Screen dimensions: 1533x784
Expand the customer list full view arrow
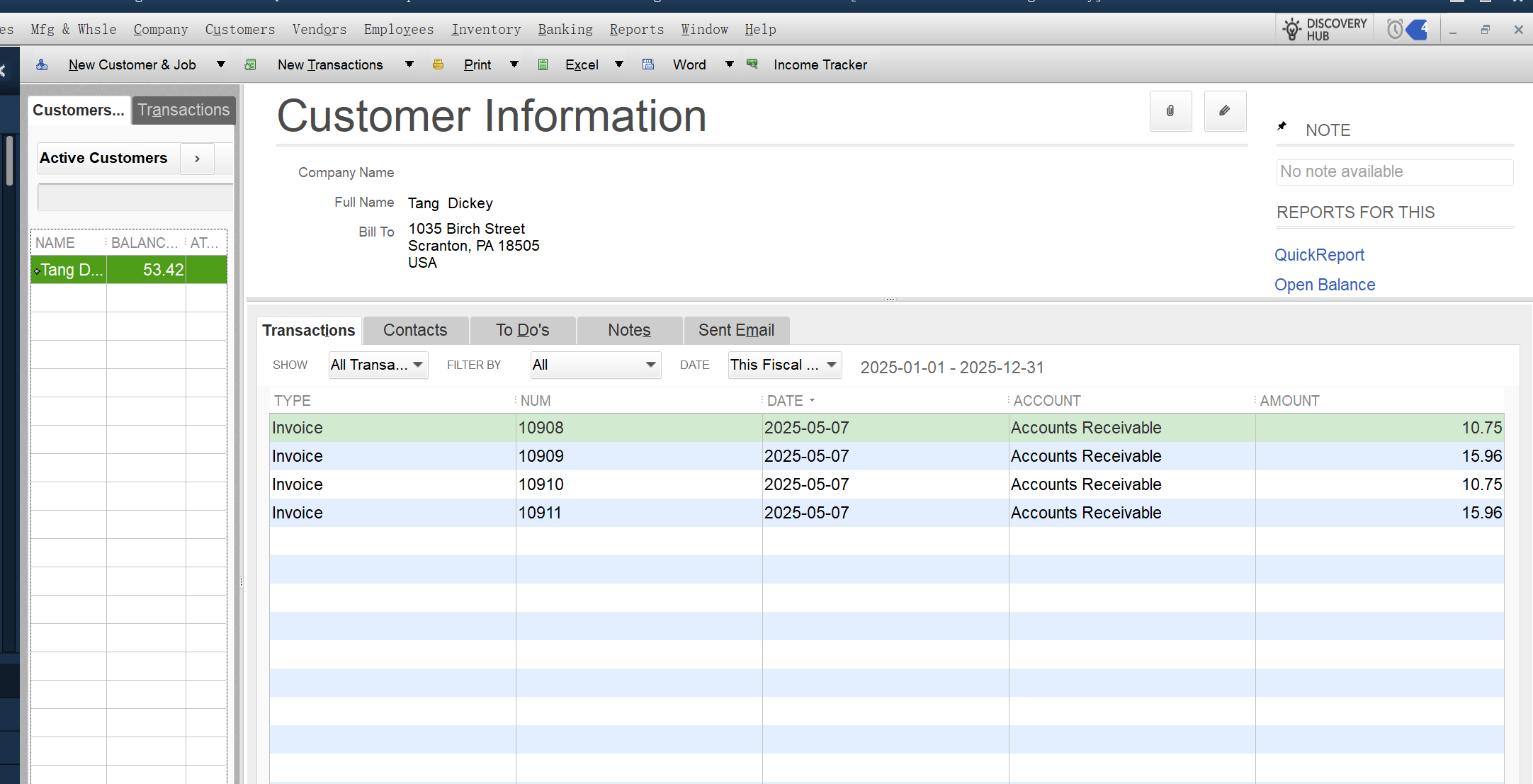(197, 159)
